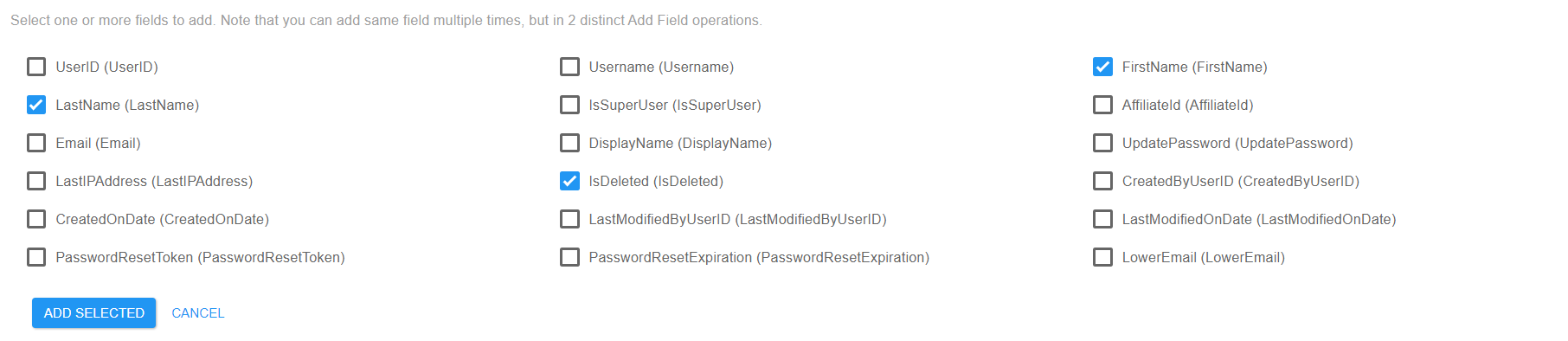Check the CreatedByUserID box
The image size is (1568, 341).
[x=1102, y=181]
